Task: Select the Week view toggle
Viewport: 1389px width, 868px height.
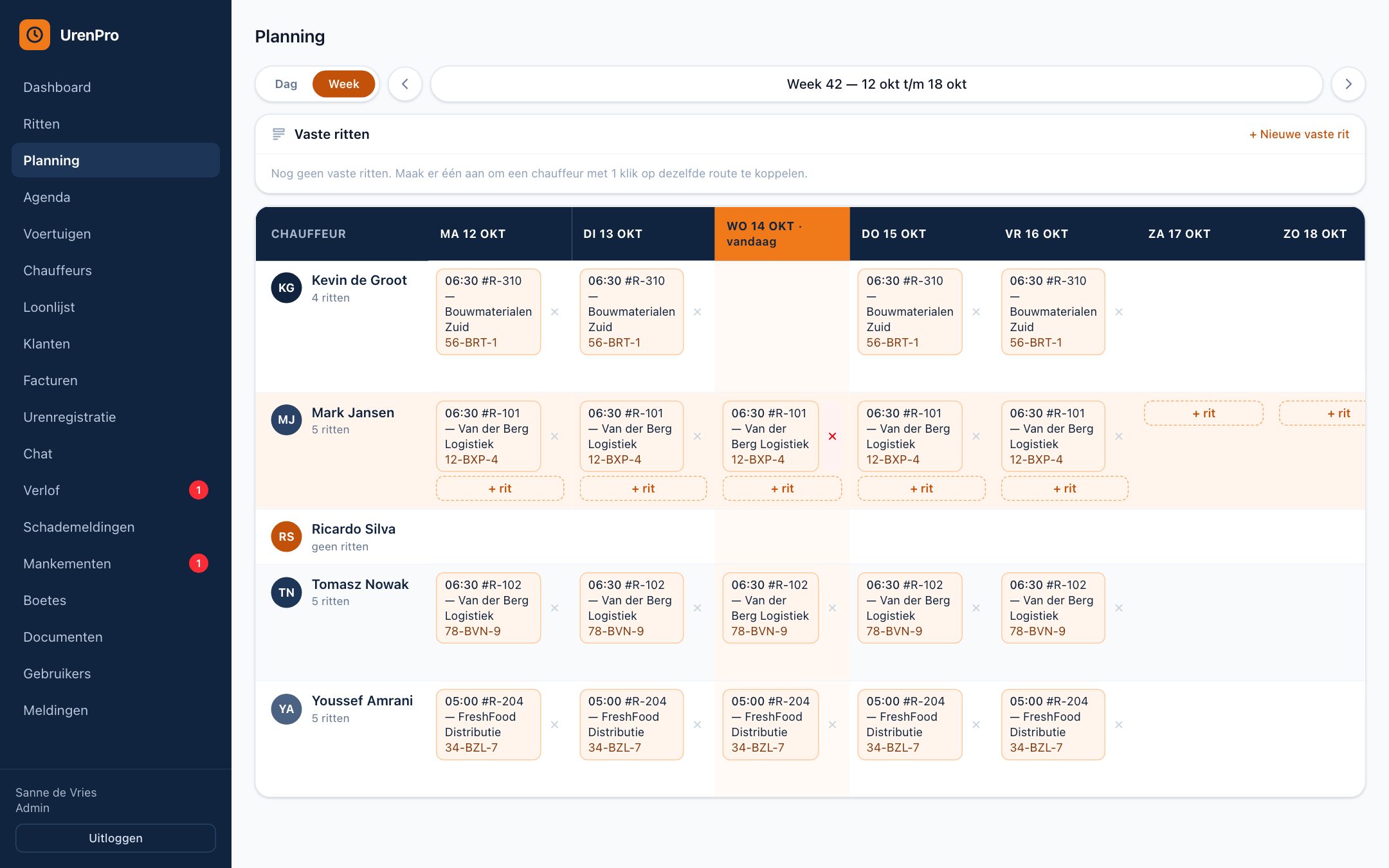Action: point(344,84)
